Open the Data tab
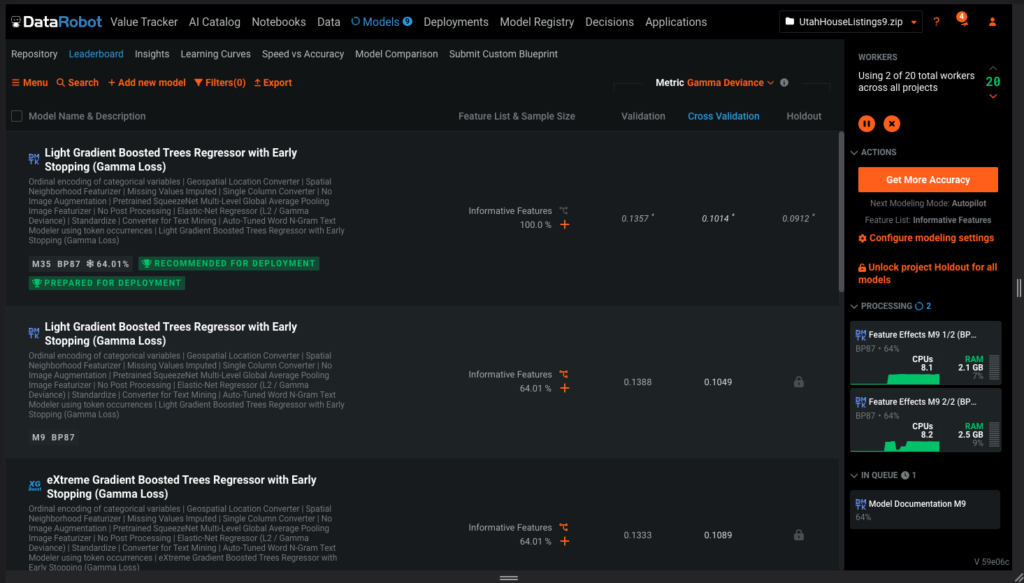 coord(328,22)
